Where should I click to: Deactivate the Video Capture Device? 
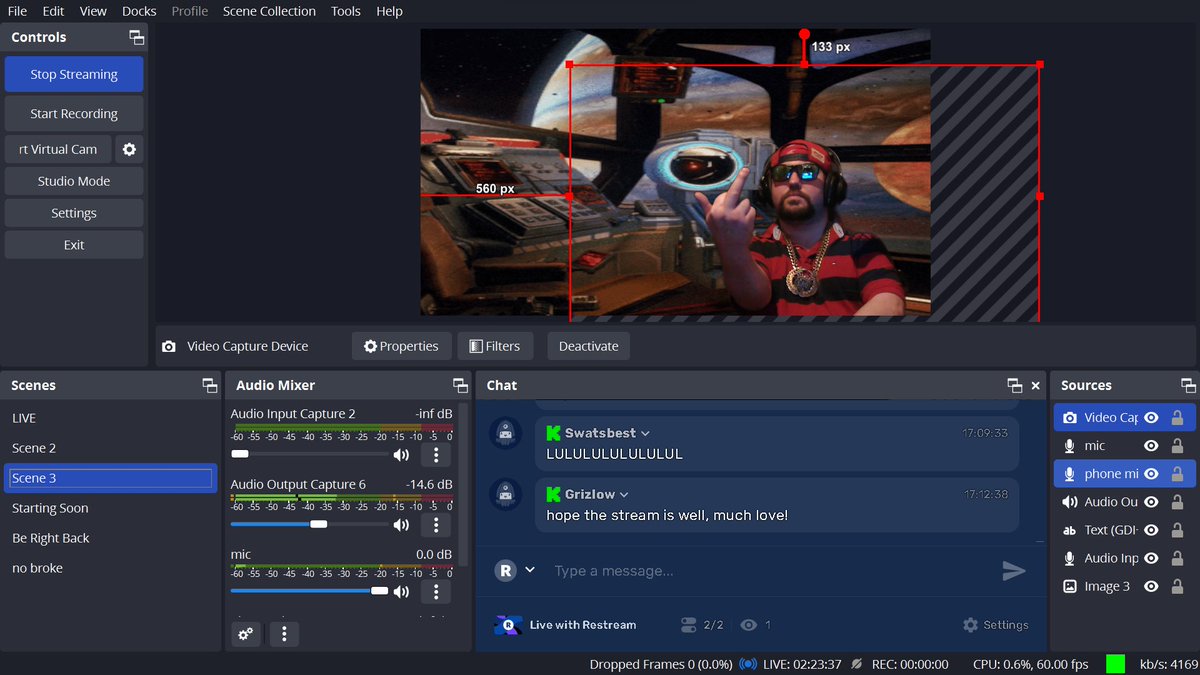(588, 346)
